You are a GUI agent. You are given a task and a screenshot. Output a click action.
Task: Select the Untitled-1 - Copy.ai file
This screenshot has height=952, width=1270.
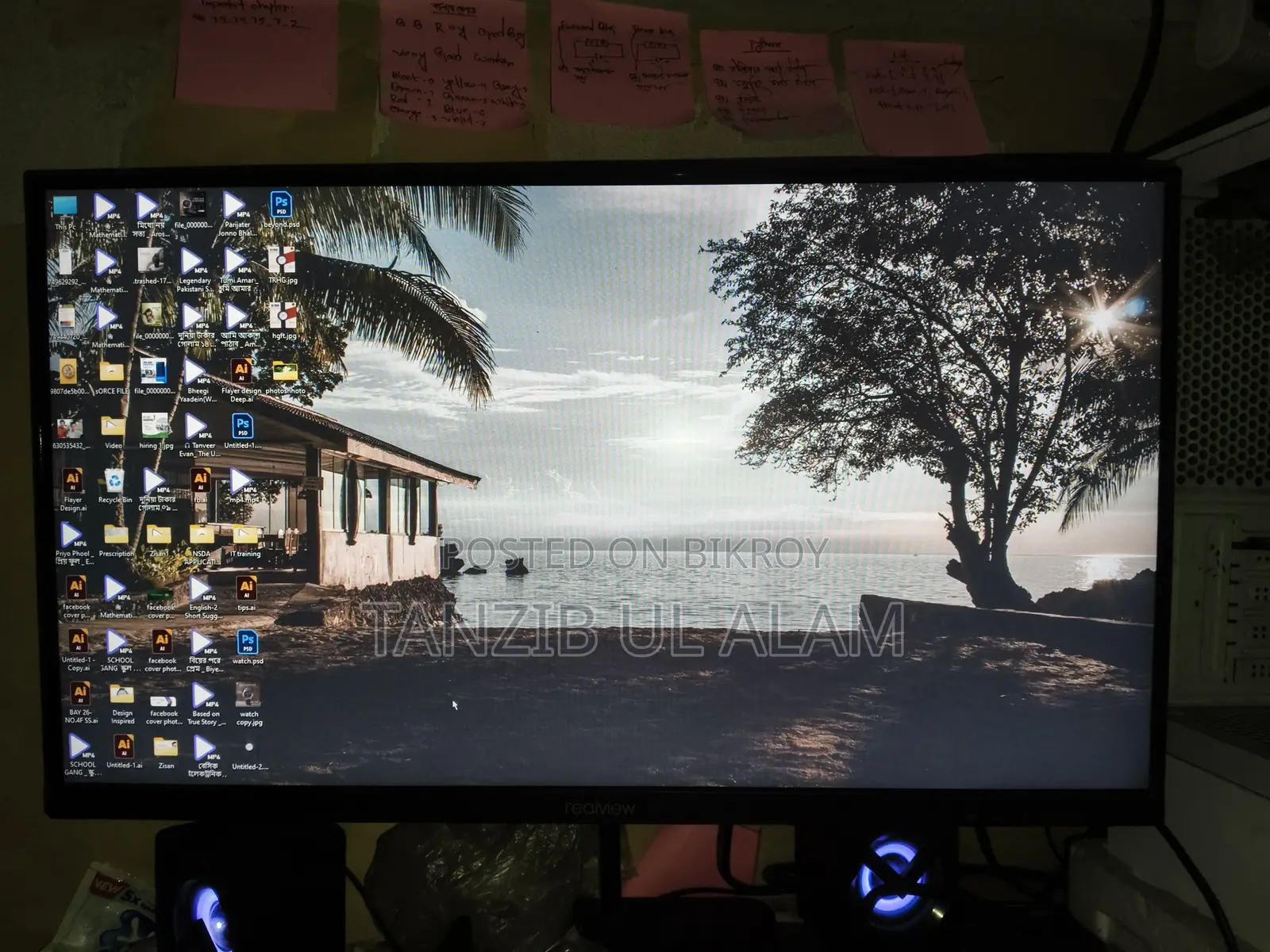(78, 651)
